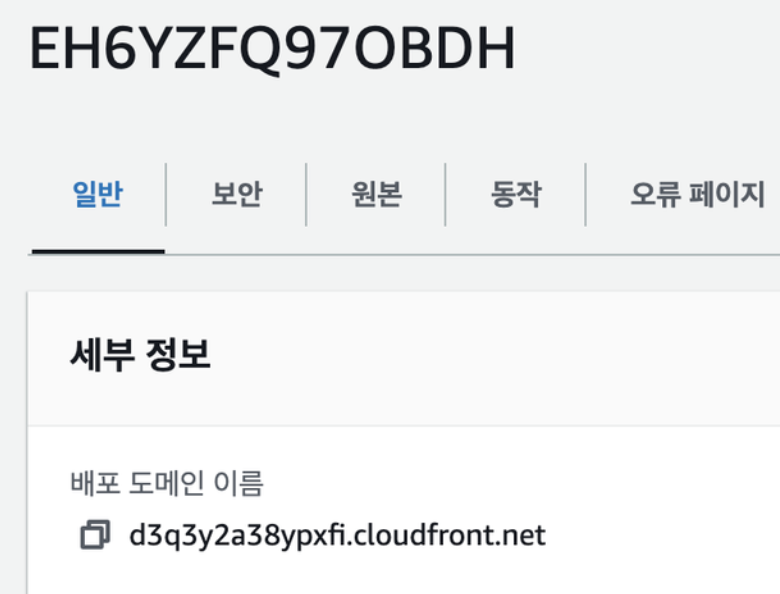This screenshot has height=594, width=780.
Task: View the Origins (원본) tab
Action: point(377,194)
